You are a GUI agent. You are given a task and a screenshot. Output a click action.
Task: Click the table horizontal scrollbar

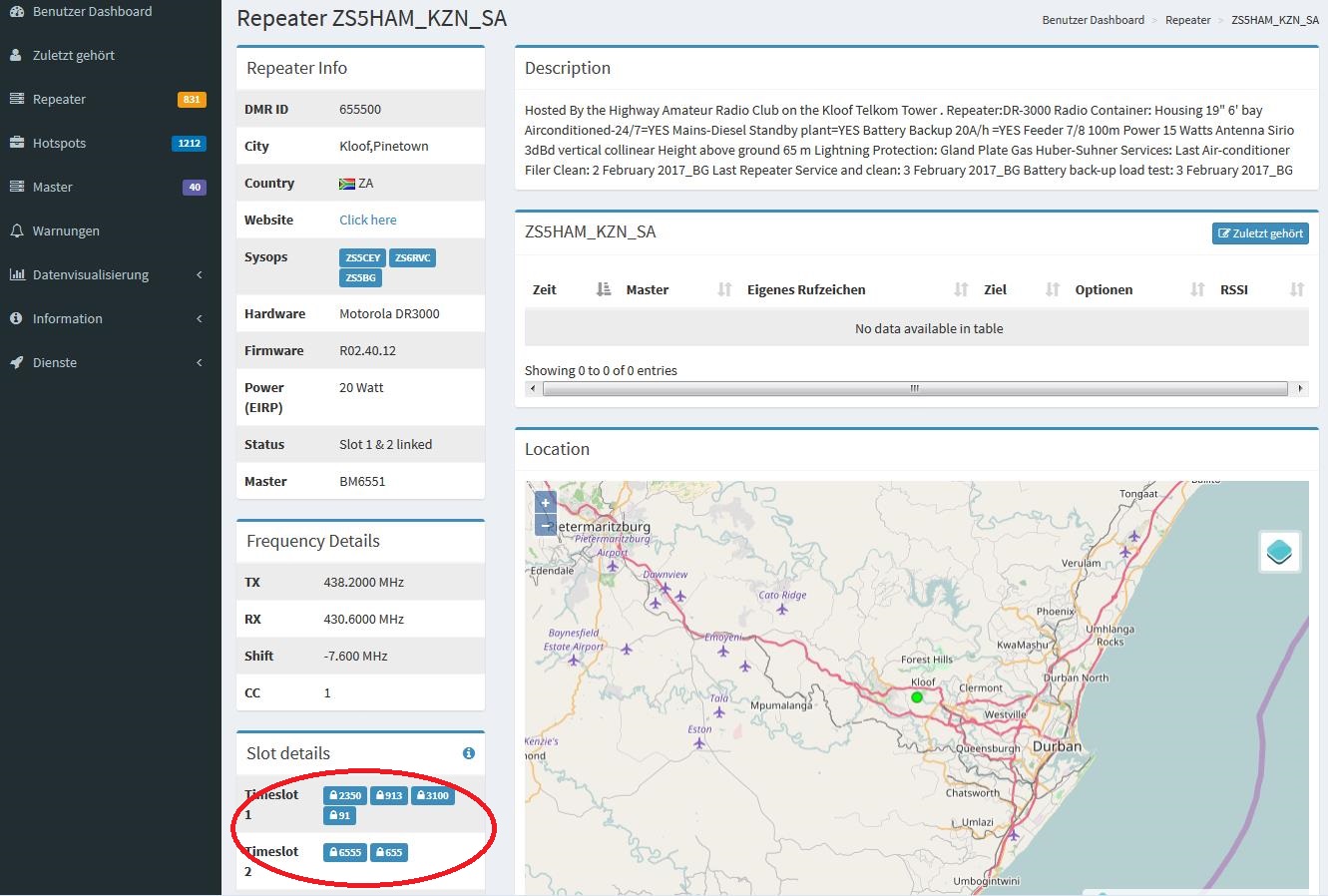point(914,389)
